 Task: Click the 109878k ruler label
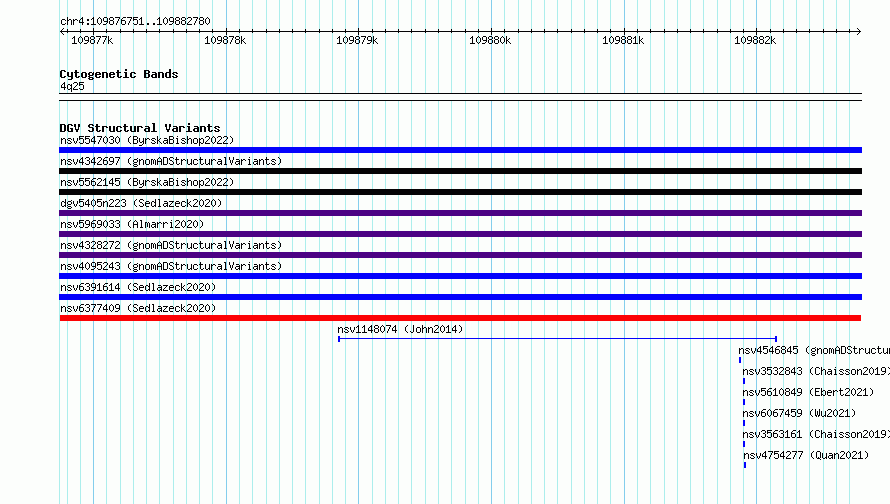[225, 40]
